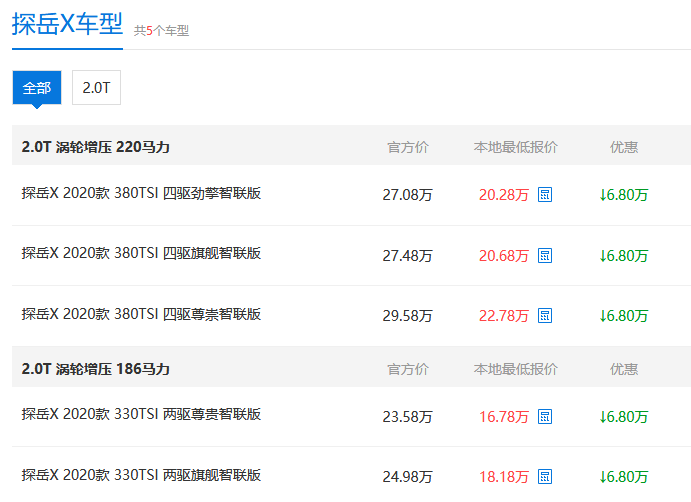Click the 22.78万 local lowest price
691x502 pixels.
503,316
